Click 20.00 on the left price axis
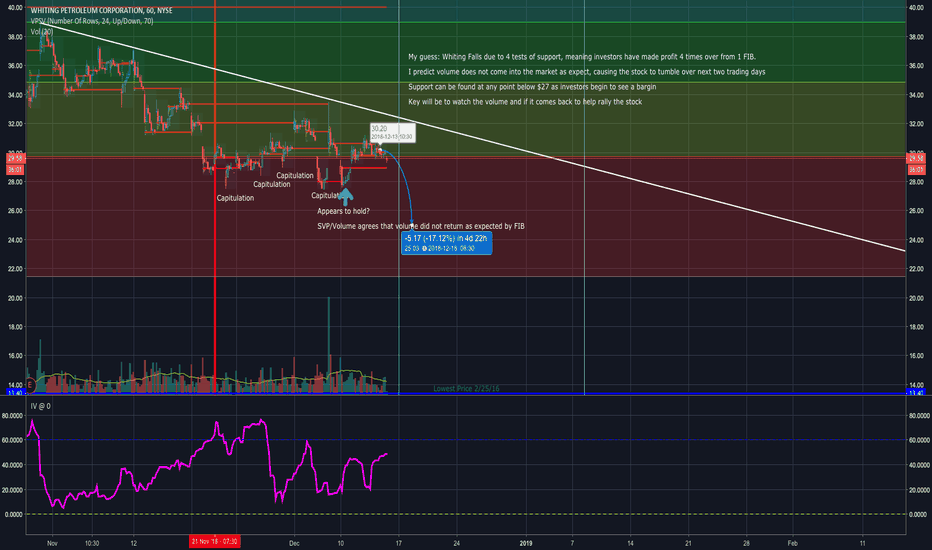Screen dimensions: 932x550 [15, 298]
